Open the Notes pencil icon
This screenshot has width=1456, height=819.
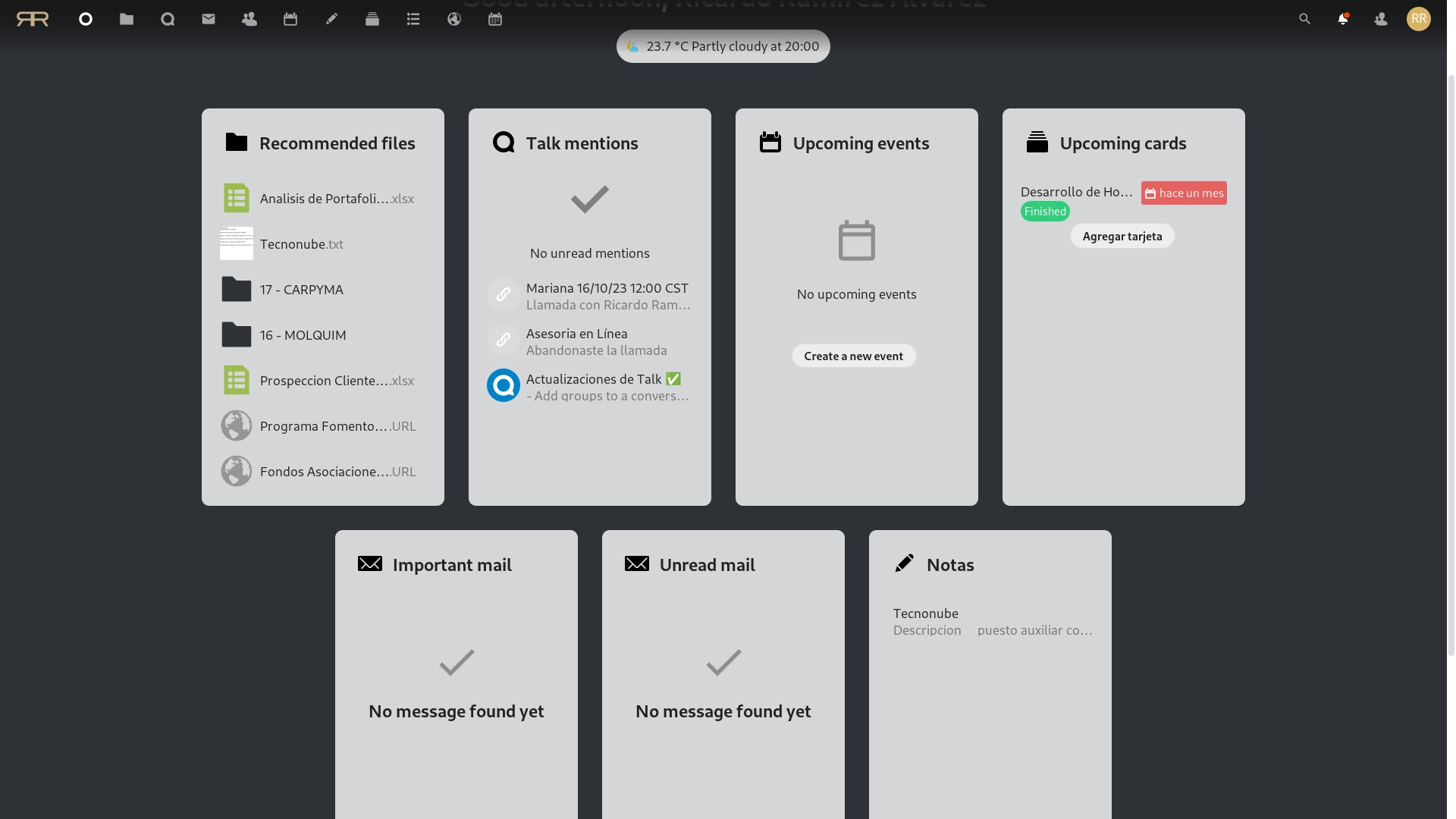(x=331, y=20)
